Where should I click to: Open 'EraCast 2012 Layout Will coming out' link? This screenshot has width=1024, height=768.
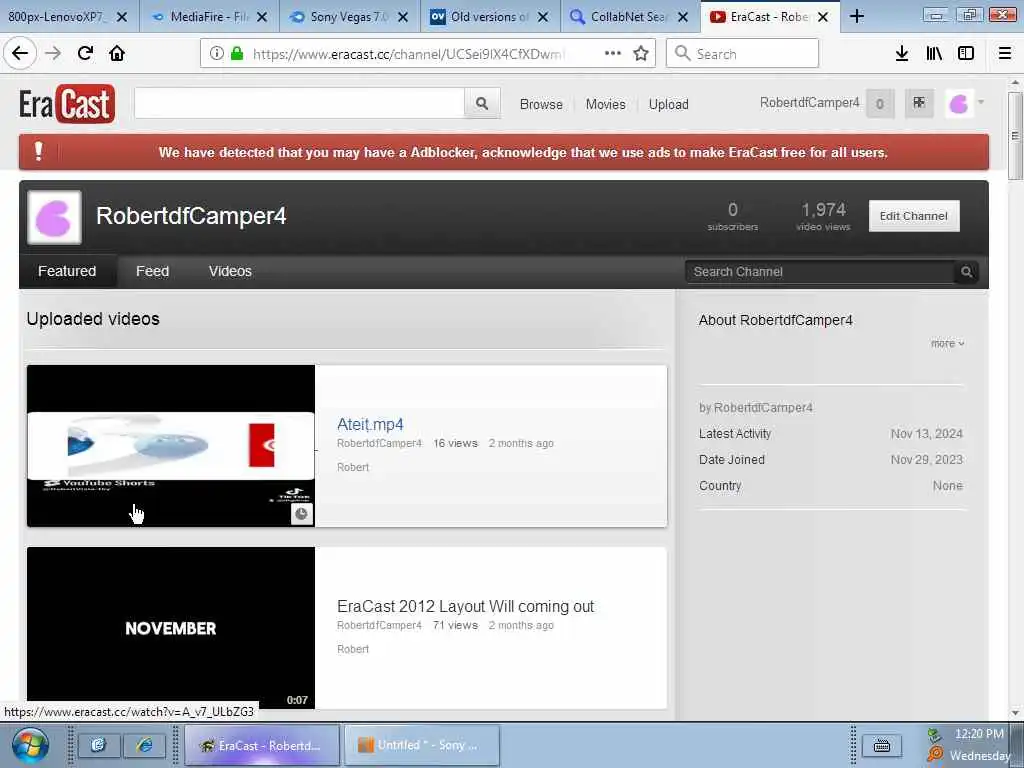[x=465, y=607]
